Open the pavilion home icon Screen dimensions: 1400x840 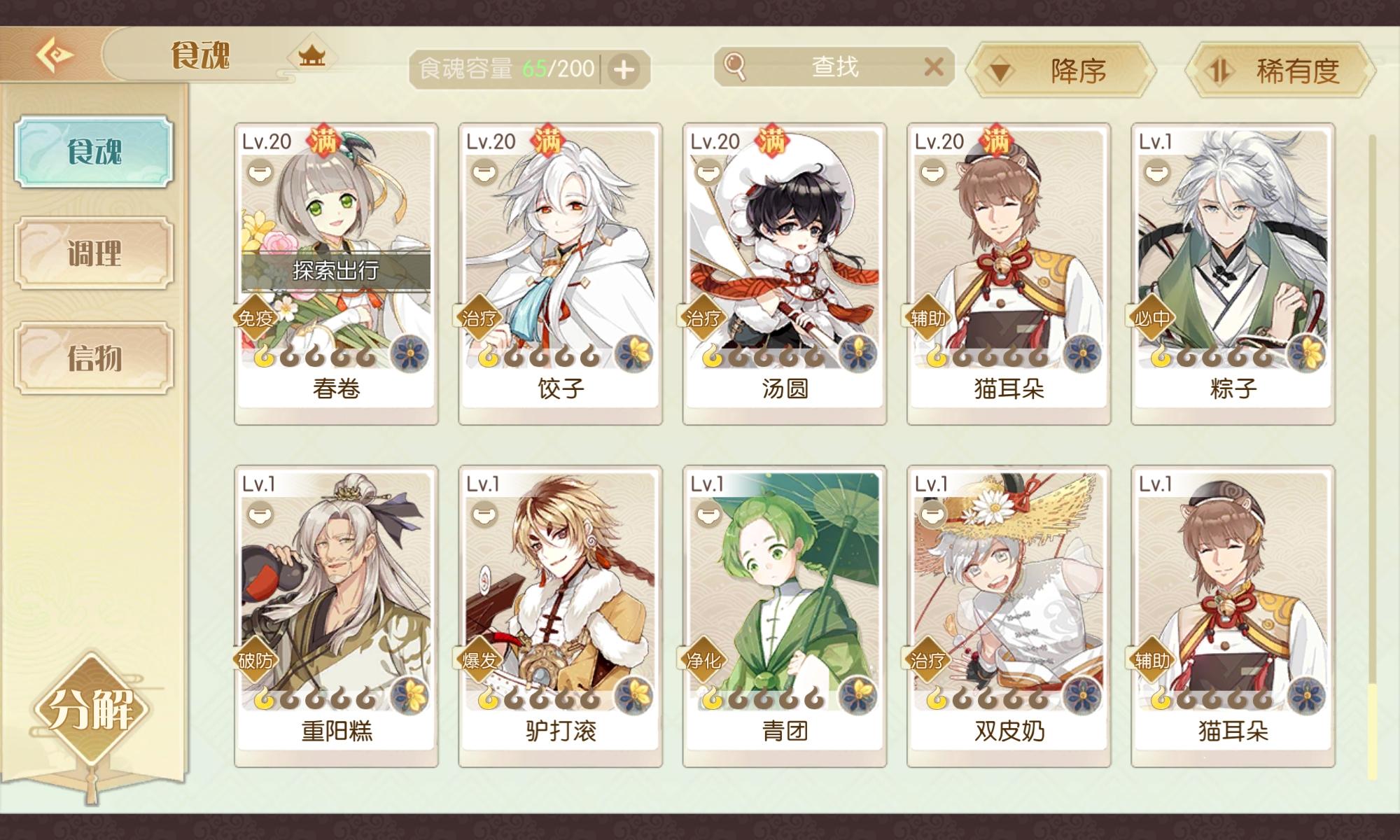(x=312, y=55)
